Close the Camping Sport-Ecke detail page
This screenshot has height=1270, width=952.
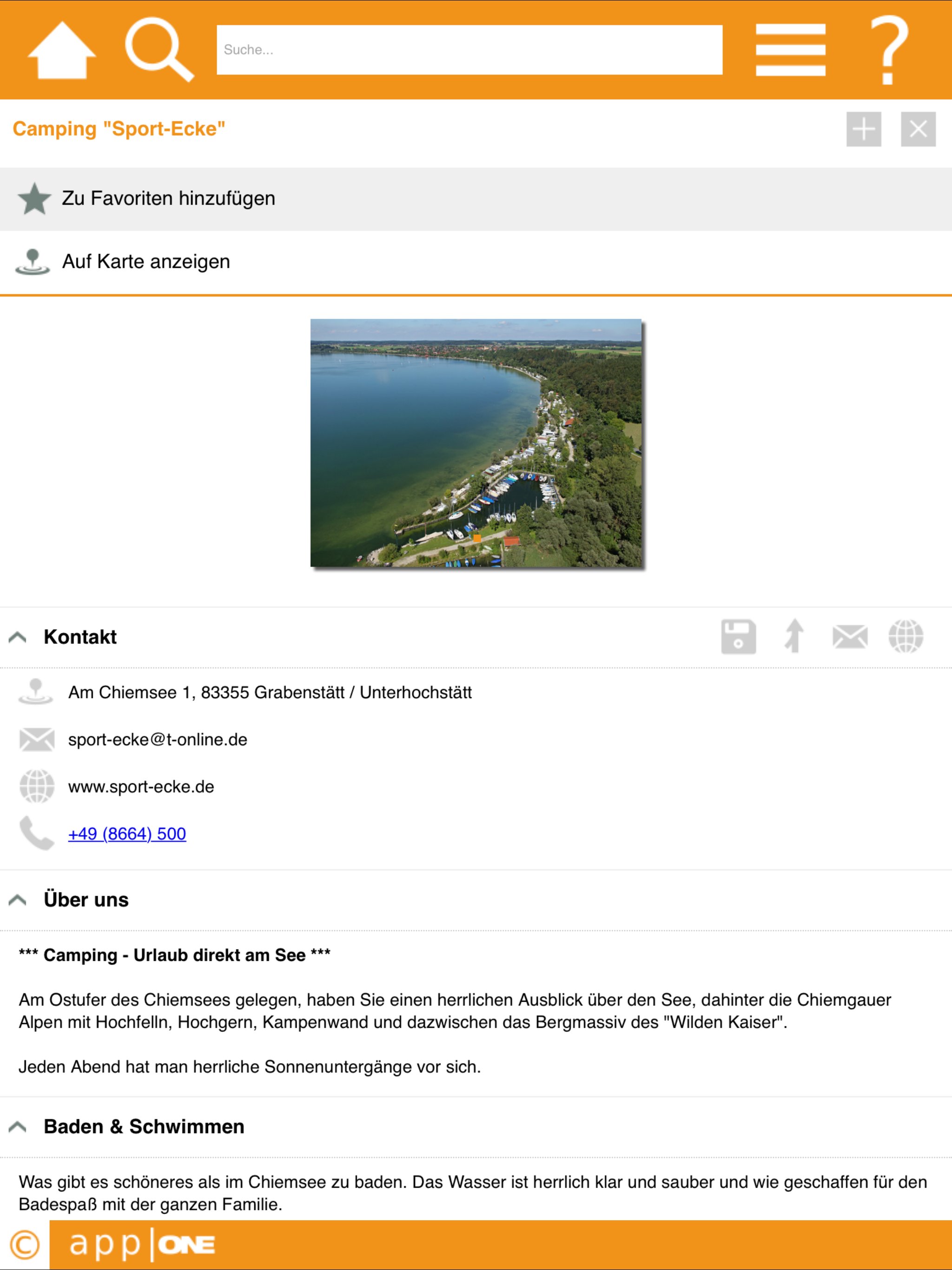pos(918,129)
